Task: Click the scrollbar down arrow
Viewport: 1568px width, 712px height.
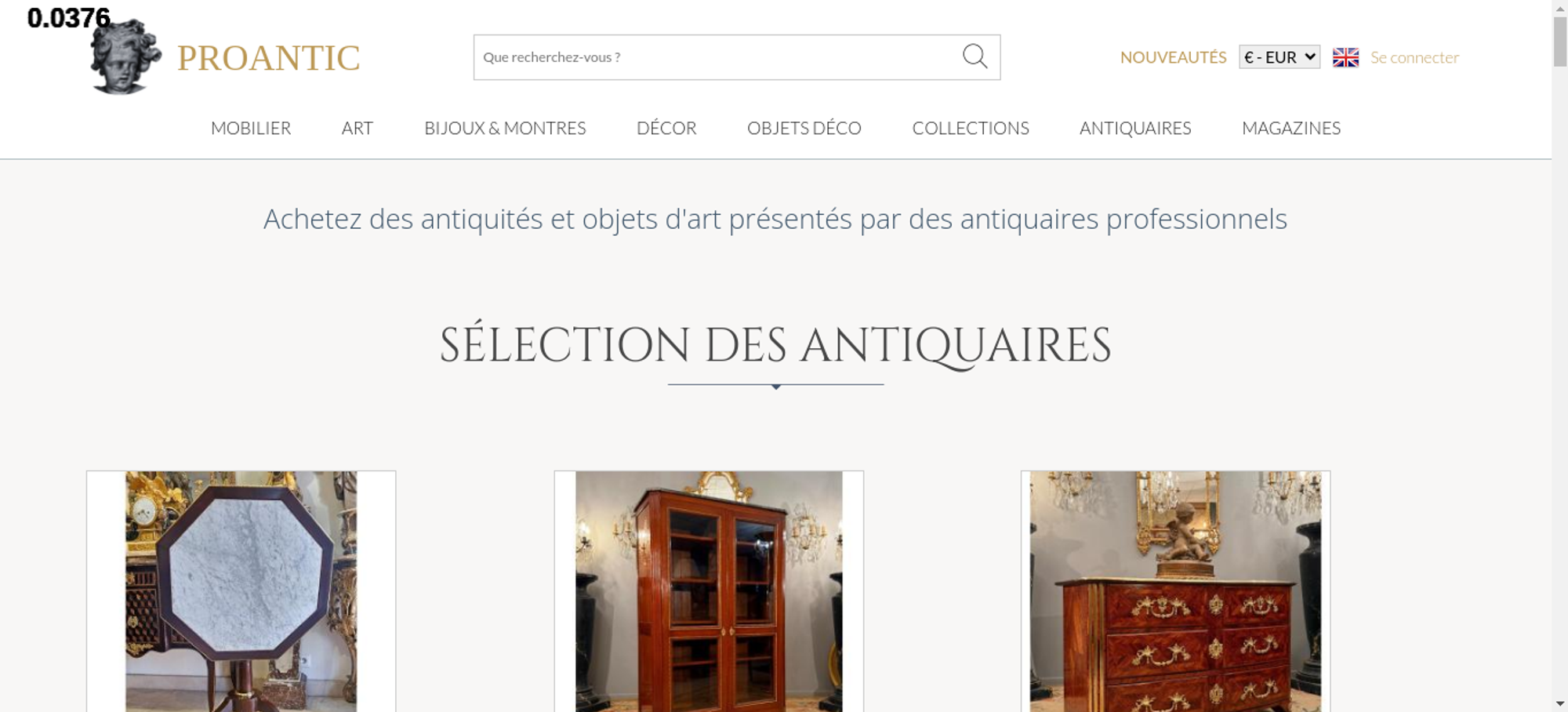Action: (x=1559, y=703)
